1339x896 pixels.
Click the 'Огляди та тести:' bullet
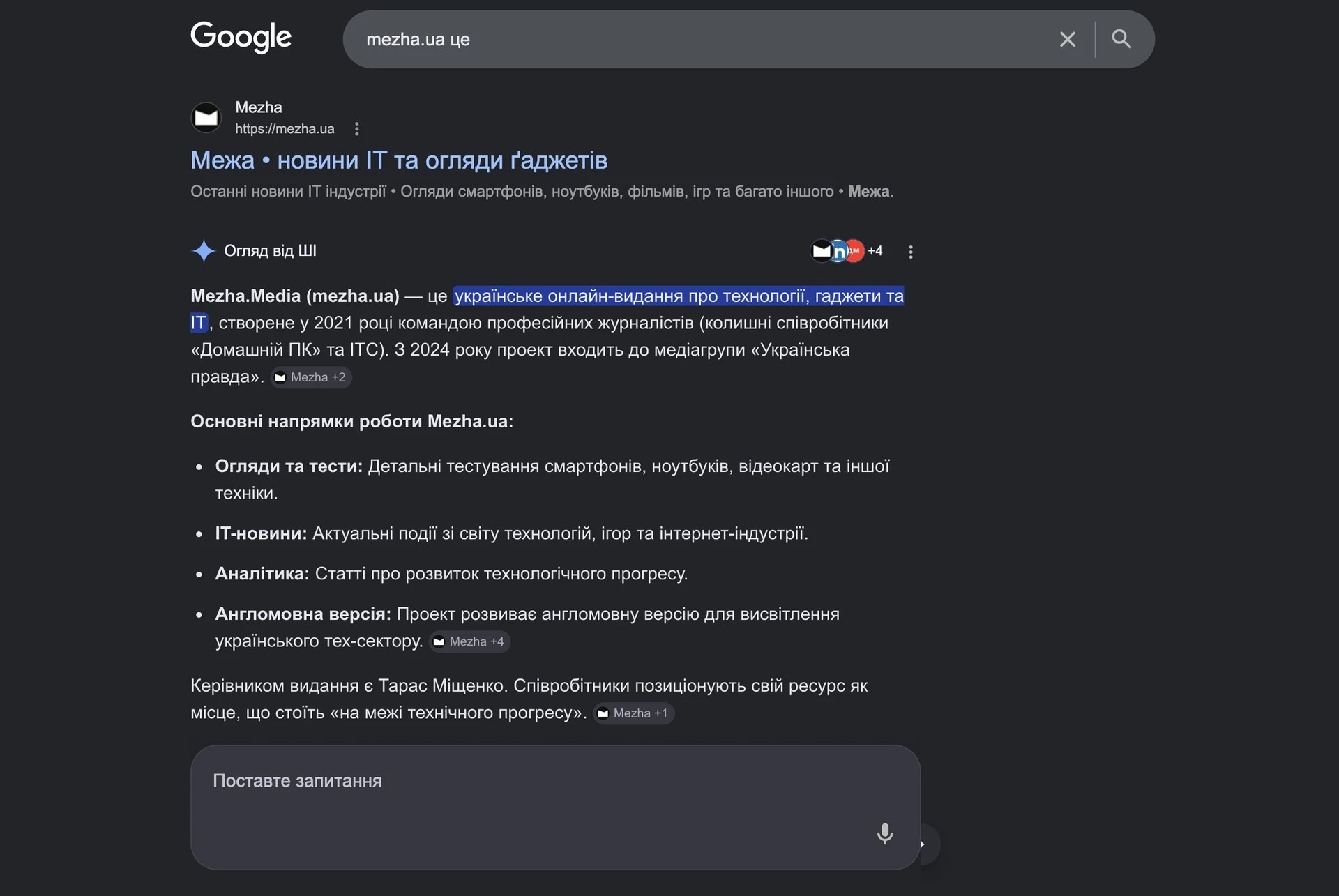point(289,466)
